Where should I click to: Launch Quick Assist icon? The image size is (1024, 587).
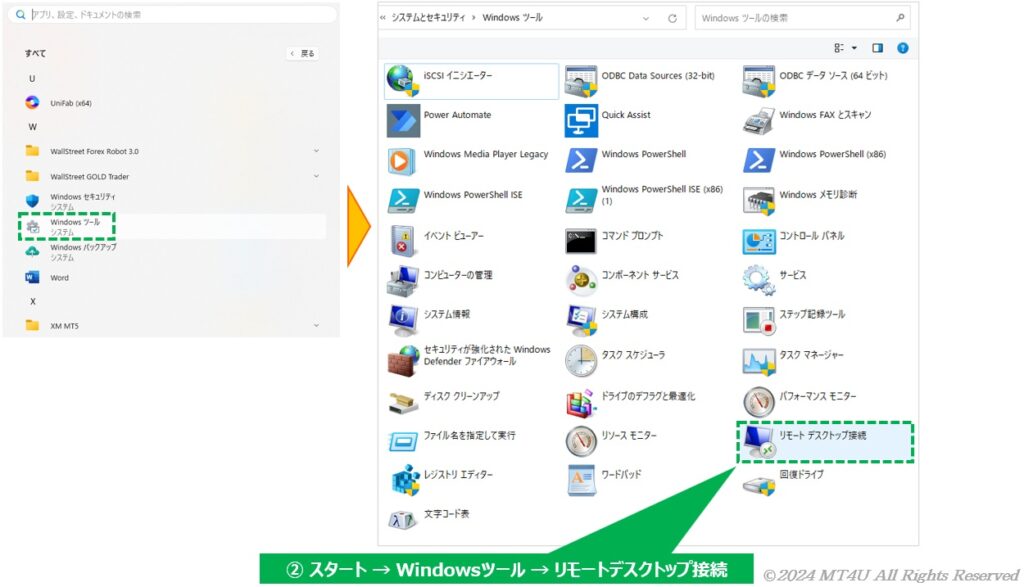click(x=581, y=121)
